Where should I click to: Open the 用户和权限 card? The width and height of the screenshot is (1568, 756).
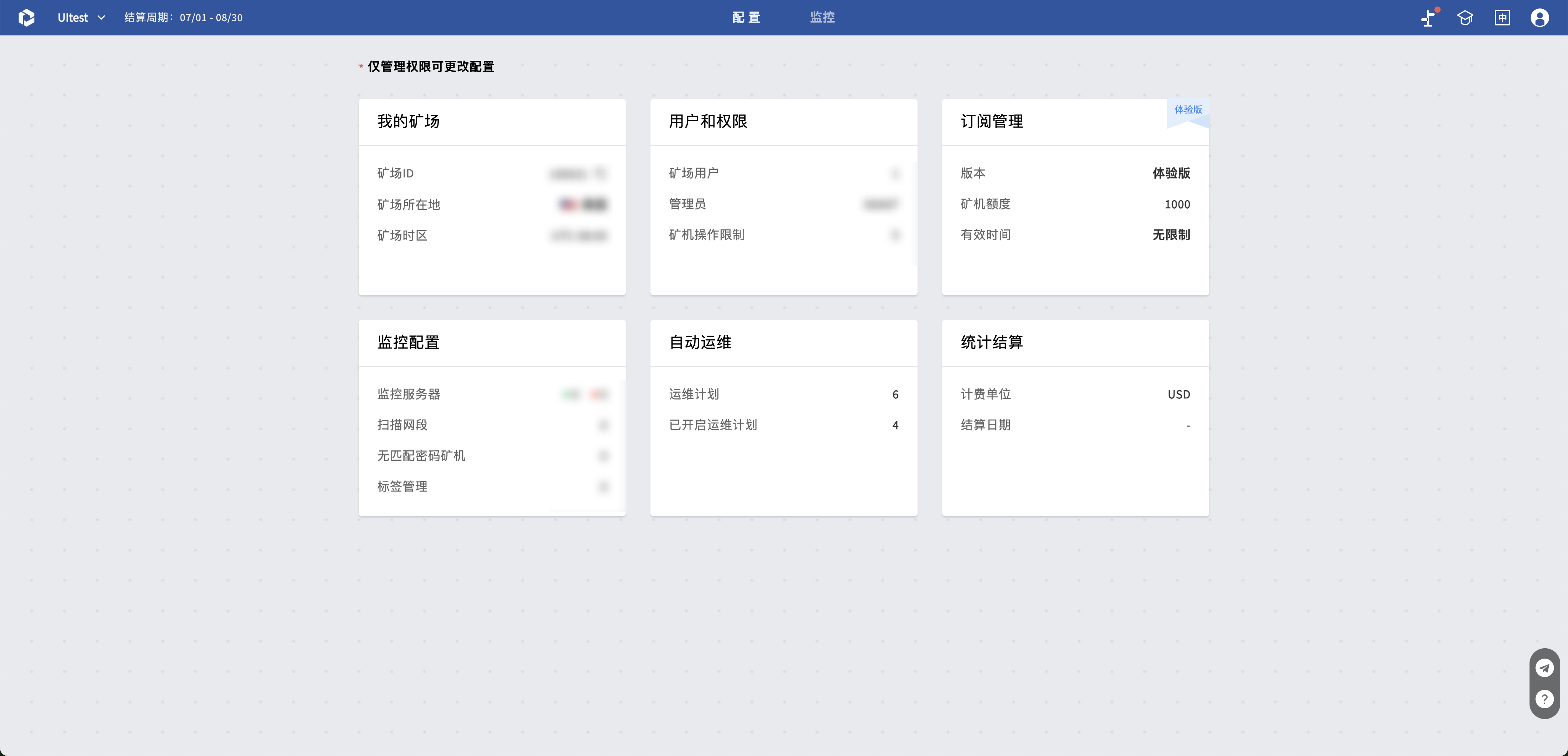pos(783,197)
